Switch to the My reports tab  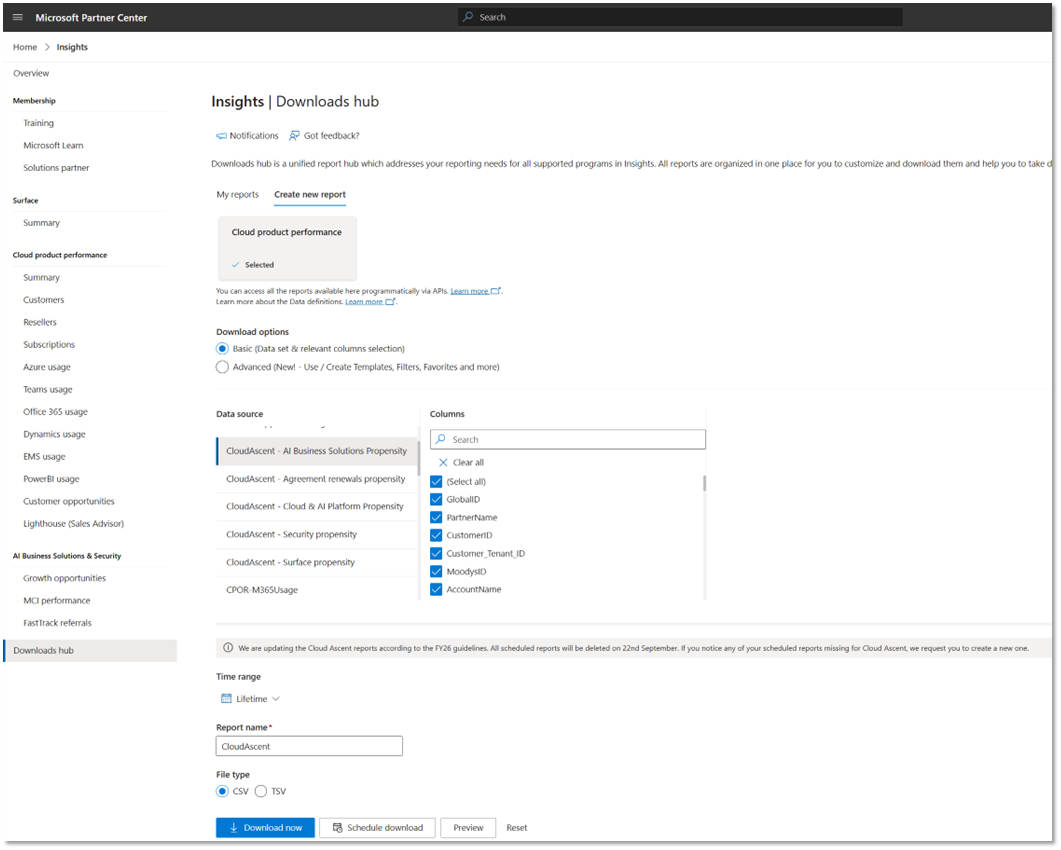coord(238,195)
